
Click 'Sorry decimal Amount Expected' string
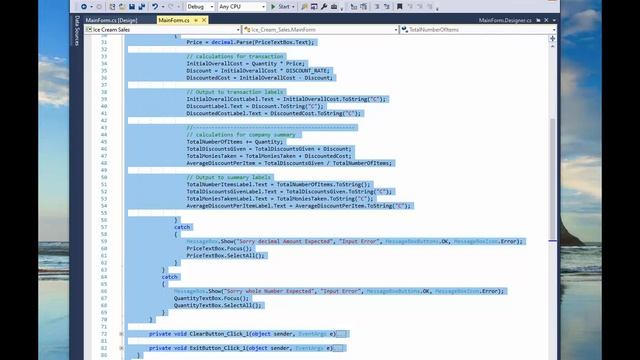pyautogui.click(x=284, y=241)
